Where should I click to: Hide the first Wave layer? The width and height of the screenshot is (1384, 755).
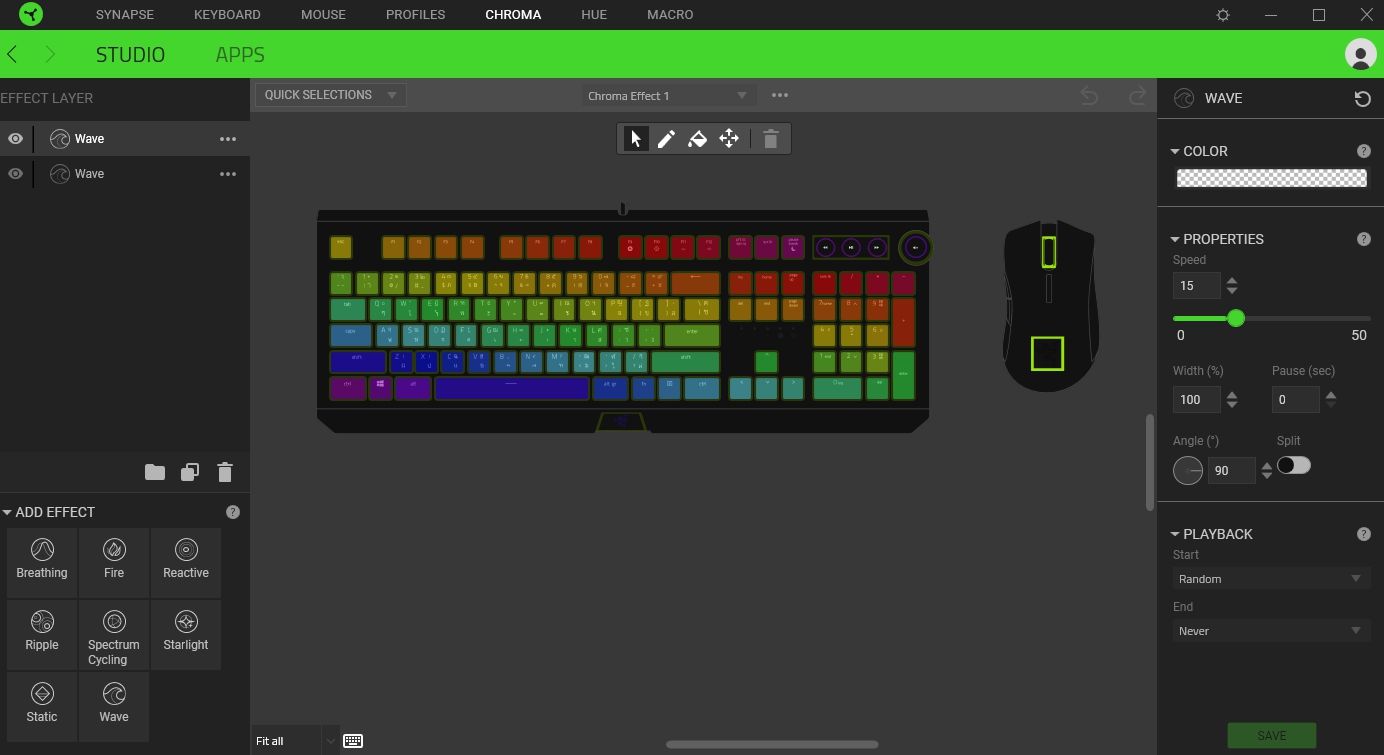(16, 139)
